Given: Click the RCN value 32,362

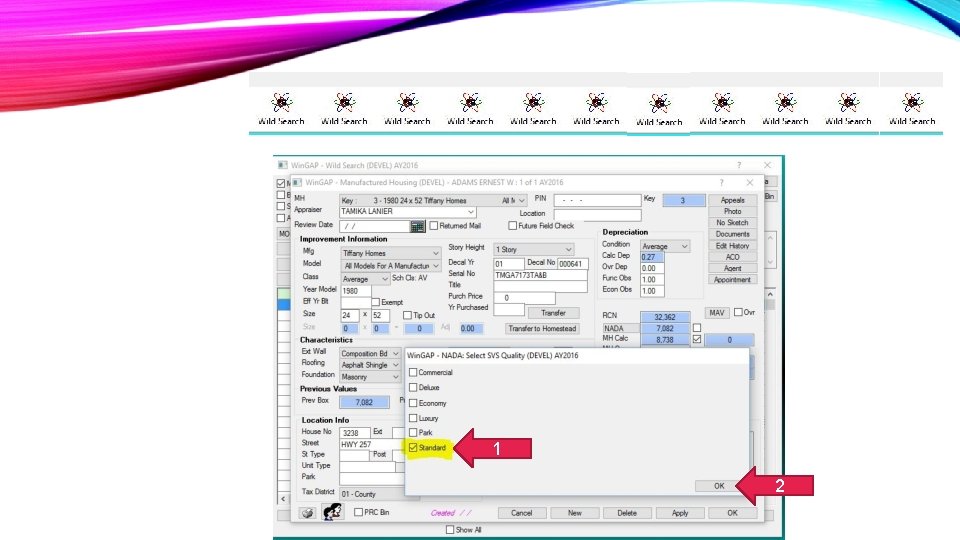Looking at the screenshot, I should (x=665, y=317).
